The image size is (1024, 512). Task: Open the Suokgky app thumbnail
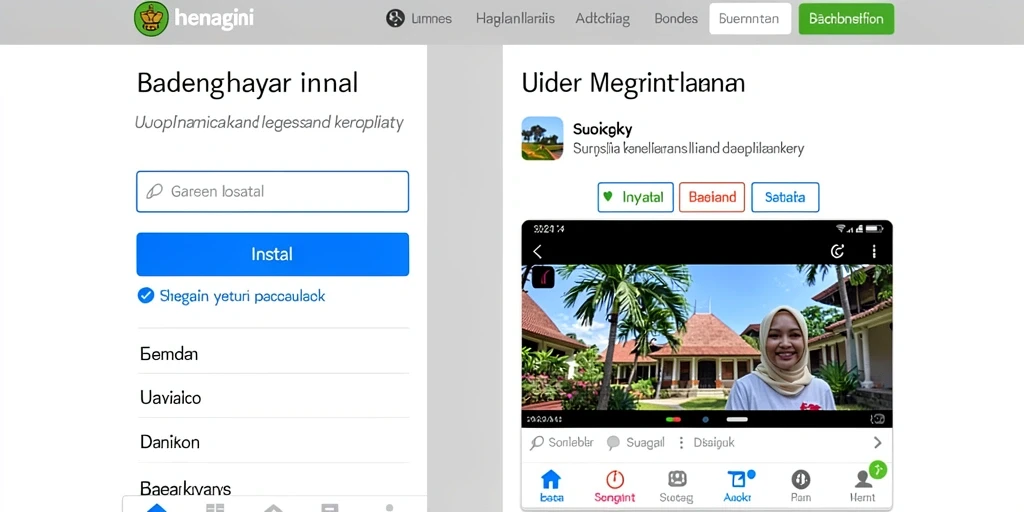click(542, 138)
